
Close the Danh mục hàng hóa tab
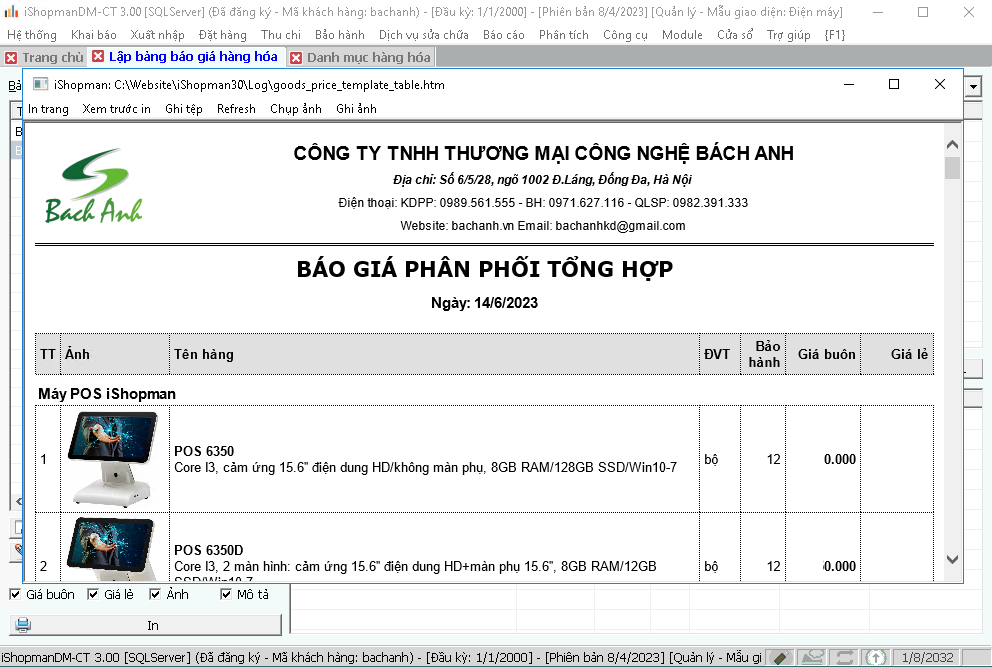click(x=295, y=58)
